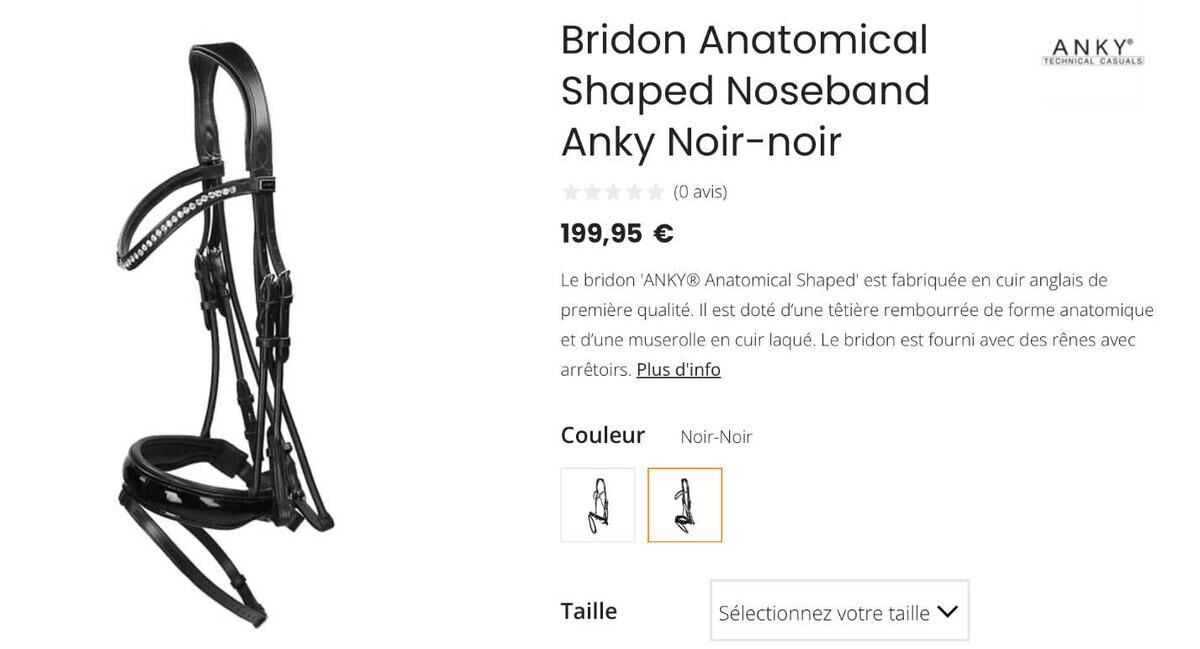Click the third rating star
Screen dimensions: 1200x649
pos(613,192)
